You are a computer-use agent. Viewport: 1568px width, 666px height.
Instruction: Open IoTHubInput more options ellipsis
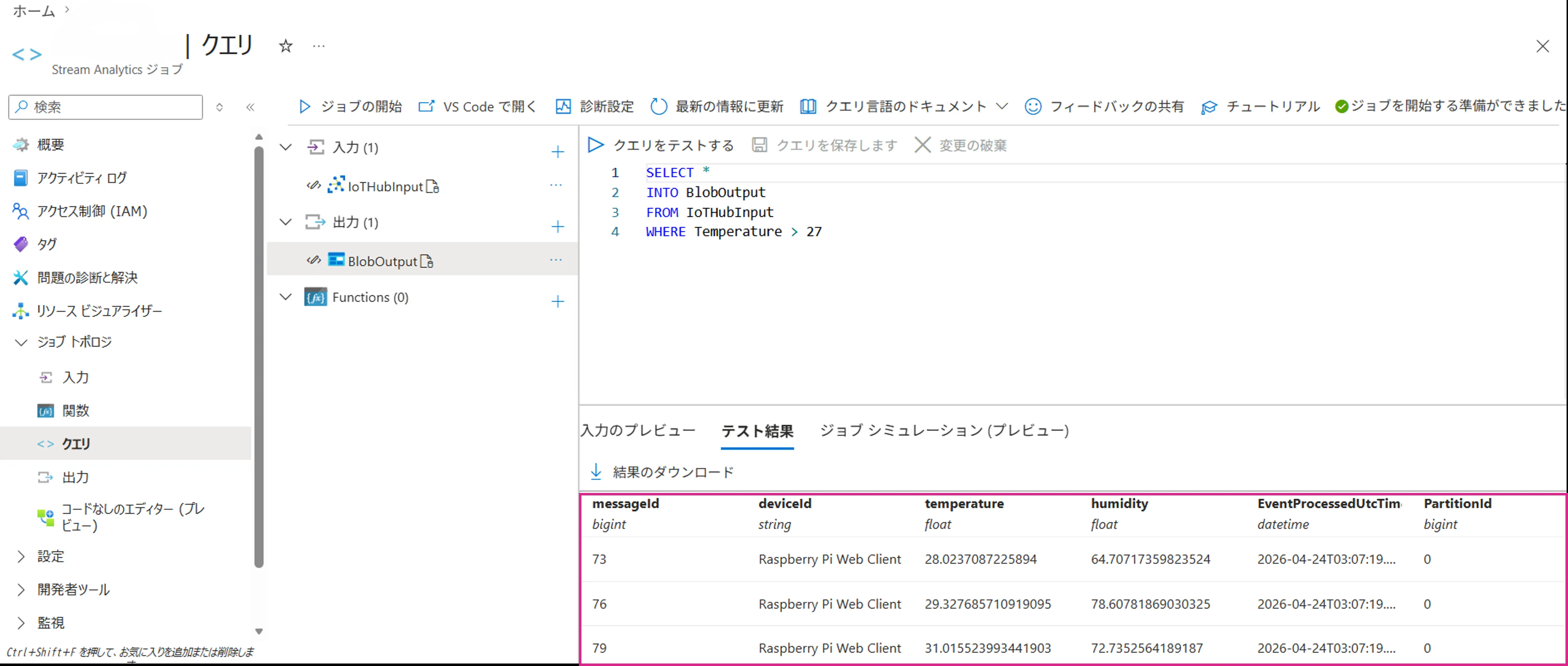point(556,185)
